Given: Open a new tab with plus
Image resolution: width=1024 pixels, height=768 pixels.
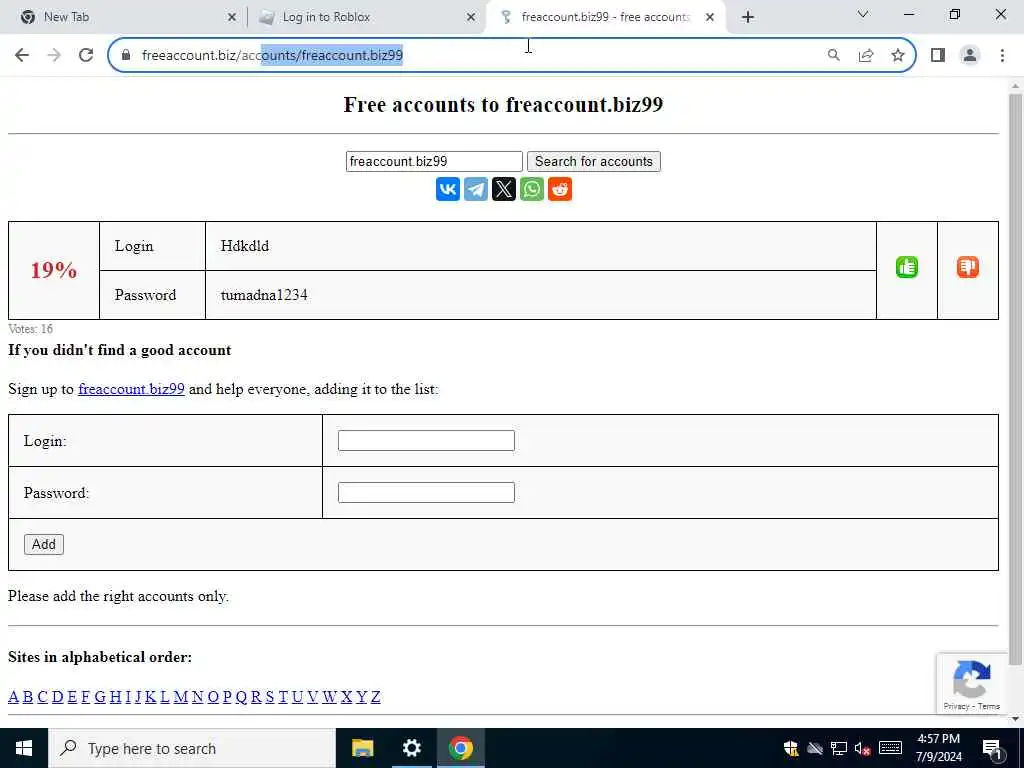Looking at the screenshot, I should (748, 17).
